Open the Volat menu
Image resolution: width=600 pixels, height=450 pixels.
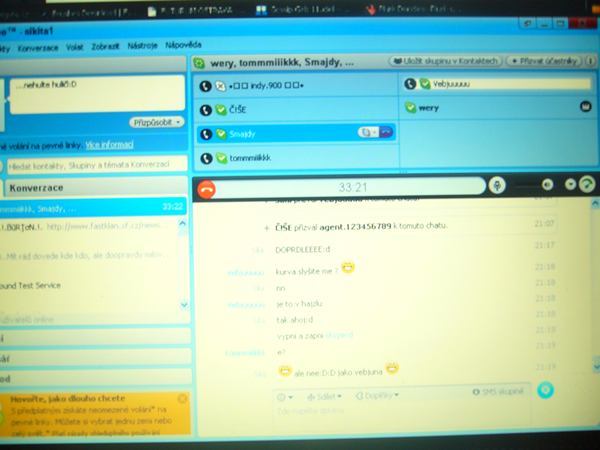pos(74,47)
